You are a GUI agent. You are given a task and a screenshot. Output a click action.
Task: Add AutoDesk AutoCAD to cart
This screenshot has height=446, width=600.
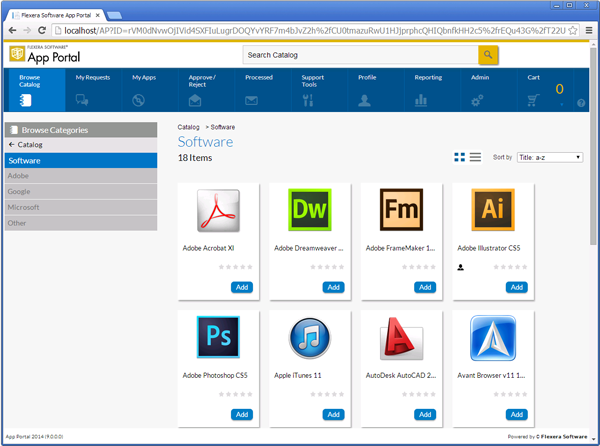425,415
